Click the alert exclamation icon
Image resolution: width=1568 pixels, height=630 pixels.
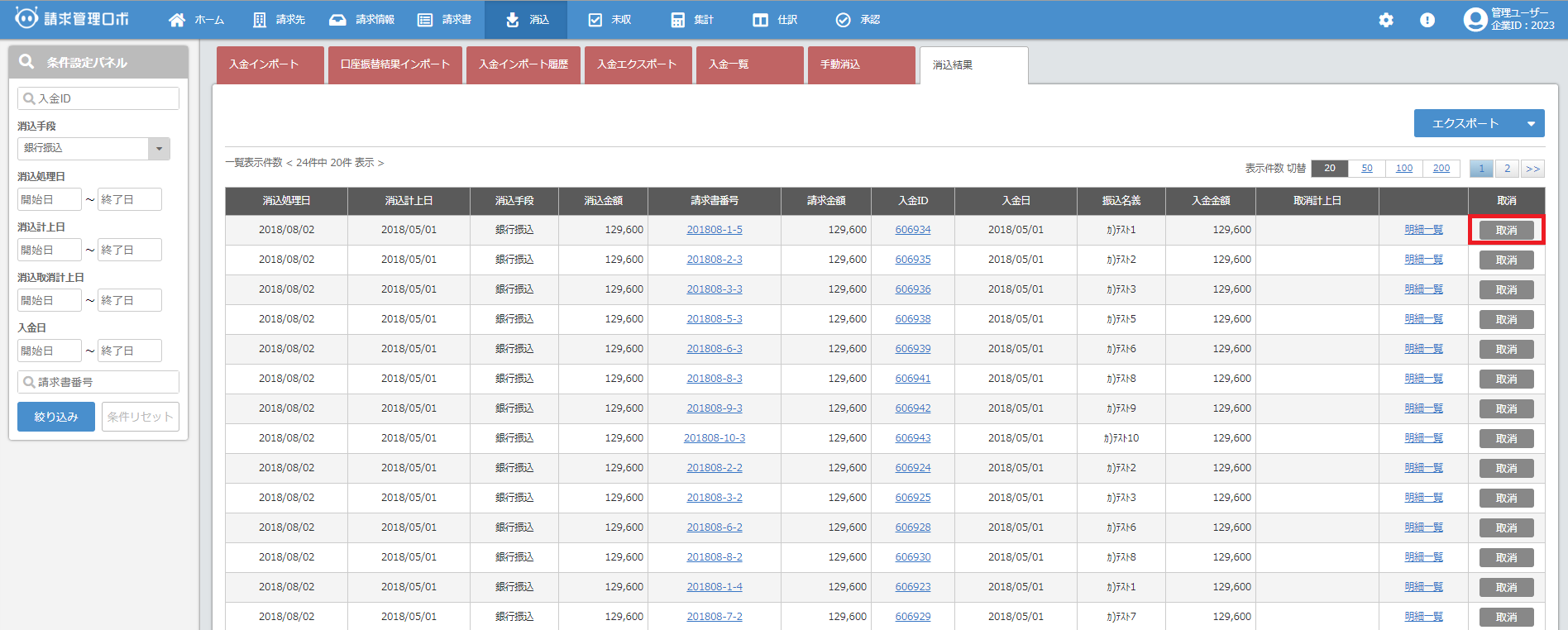tap(1427, 20)
